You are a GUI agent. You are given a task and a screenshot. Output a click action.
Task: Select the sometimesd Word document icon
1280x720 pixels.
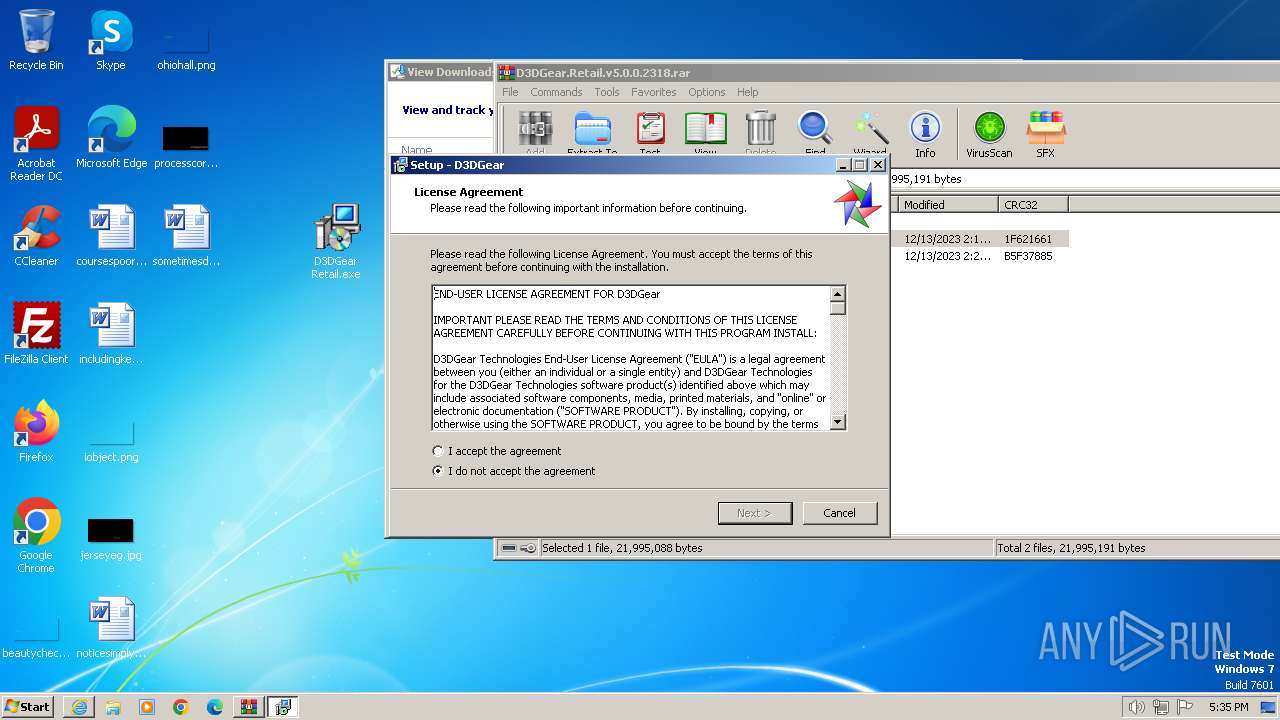pos(186,236)
